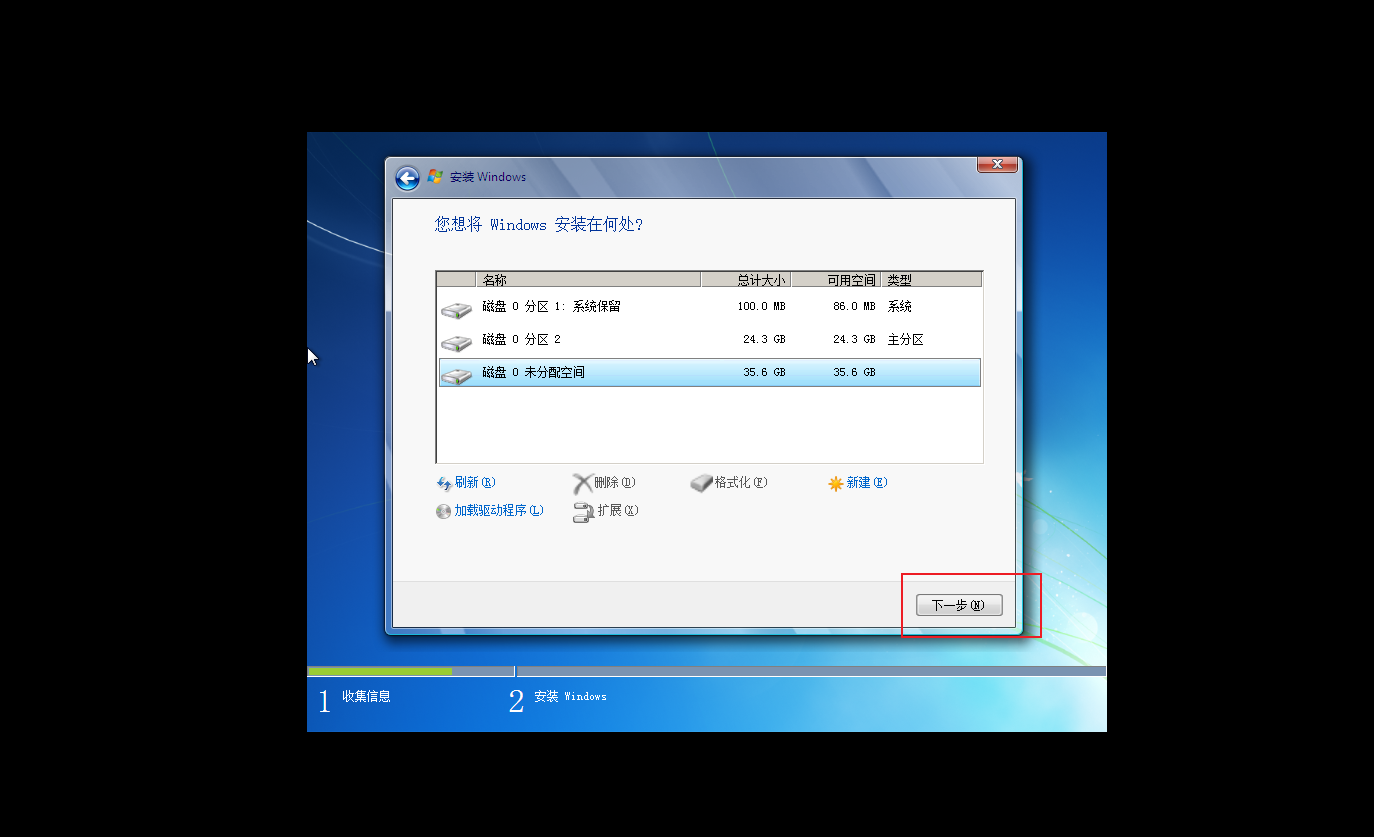Click the 86.0 MB free space cell
Viewport: 1374px width, 837px height.
pos(854,306)
